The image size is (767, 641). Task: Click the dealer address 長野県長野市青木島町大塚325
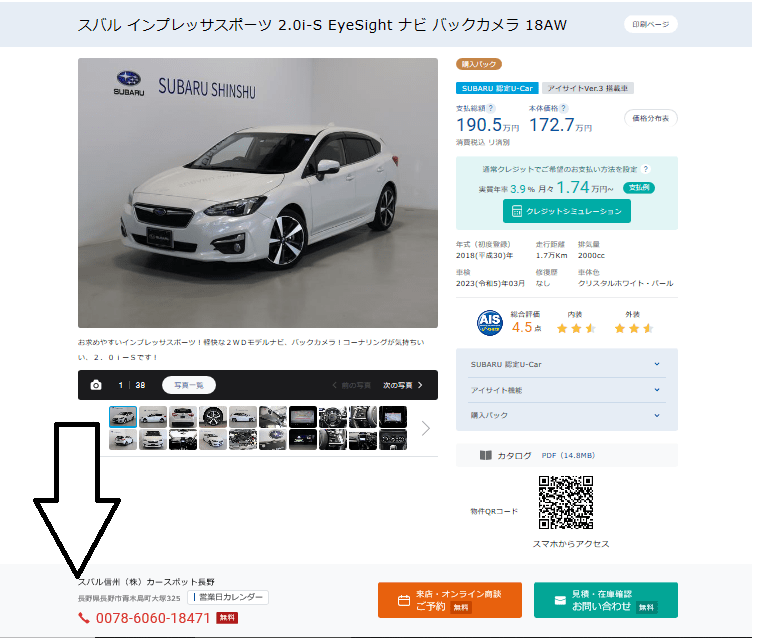[x=129, y=598]
